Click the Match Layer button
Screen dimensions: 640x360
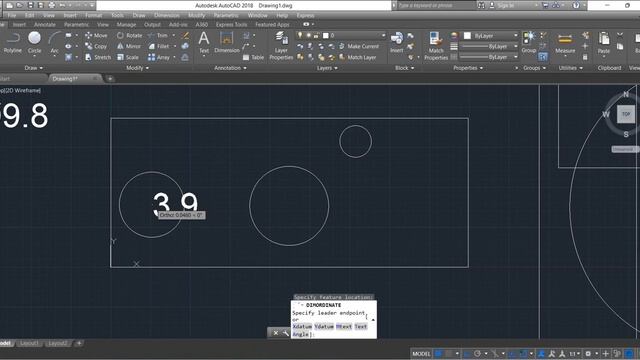pyautogui.click(x=358, y=58)
